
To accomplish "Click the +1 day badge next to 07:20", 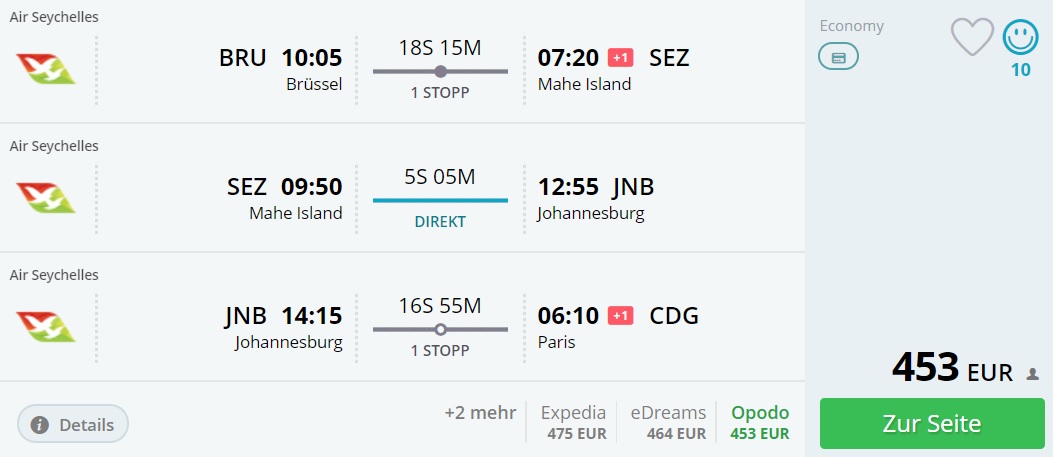I will (x=620, y=58).
